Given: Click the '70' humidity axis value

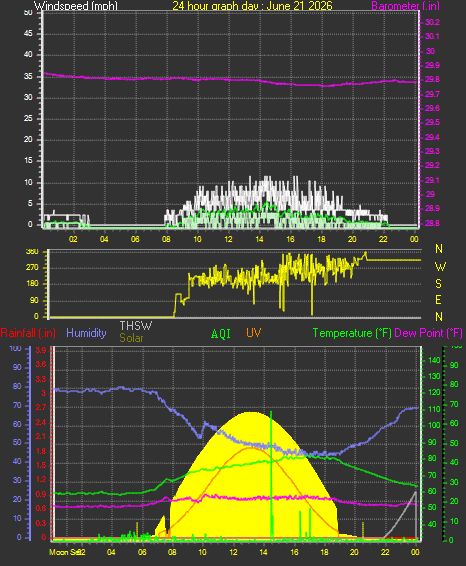Looking at the screenshot, I should (x=17, y=406).
